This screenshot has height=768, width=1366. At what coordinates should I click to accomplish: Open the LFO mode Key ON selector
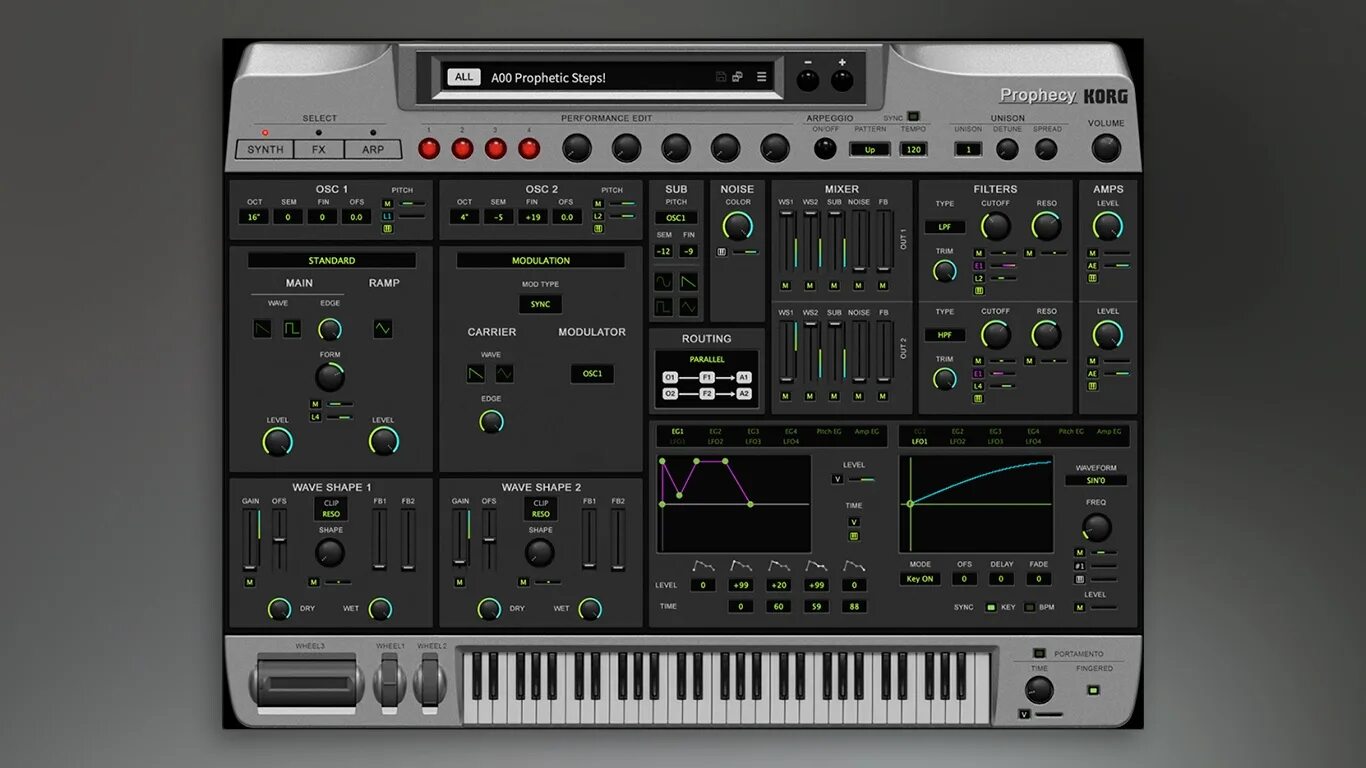coord(920,579)
